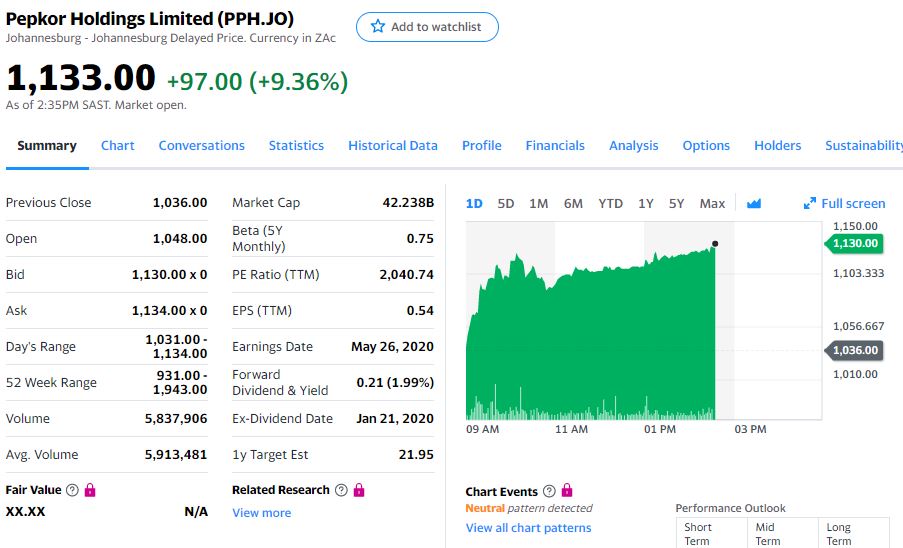Click the Fair Value help question mark

[72, 490]
